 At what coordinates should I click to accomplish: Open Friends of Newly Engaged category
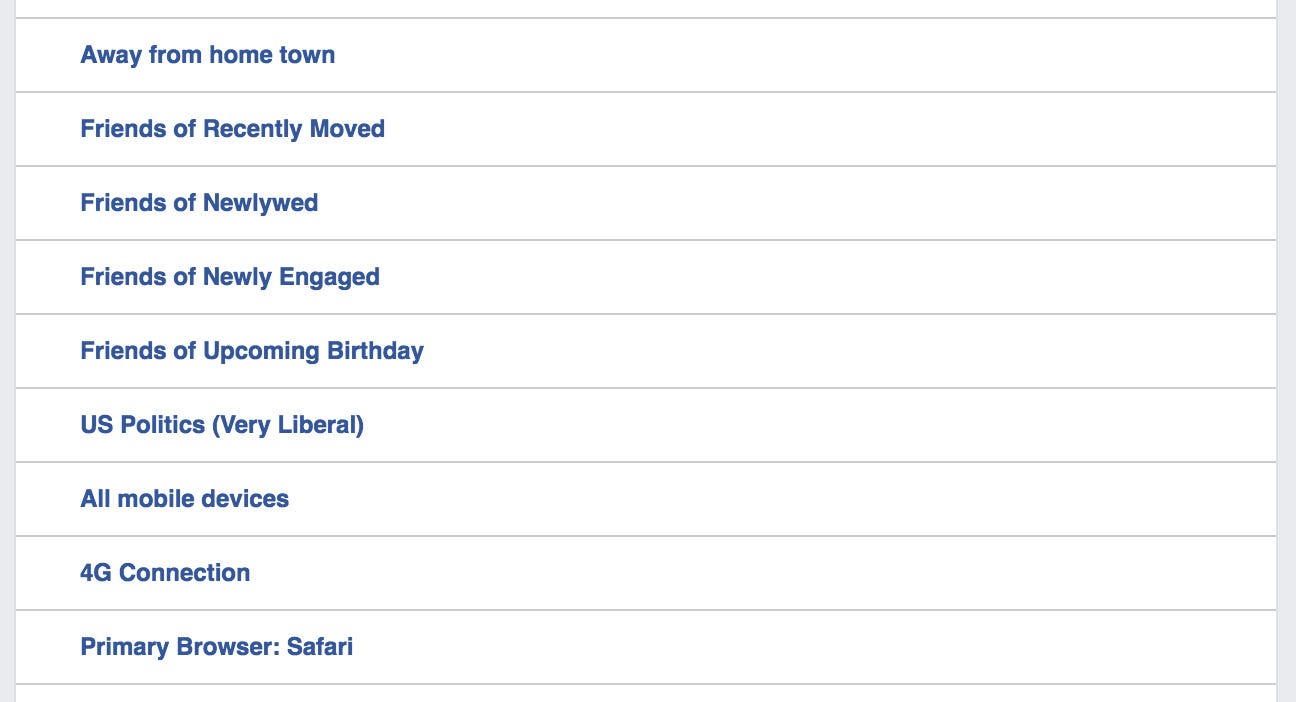pos(230,277)
